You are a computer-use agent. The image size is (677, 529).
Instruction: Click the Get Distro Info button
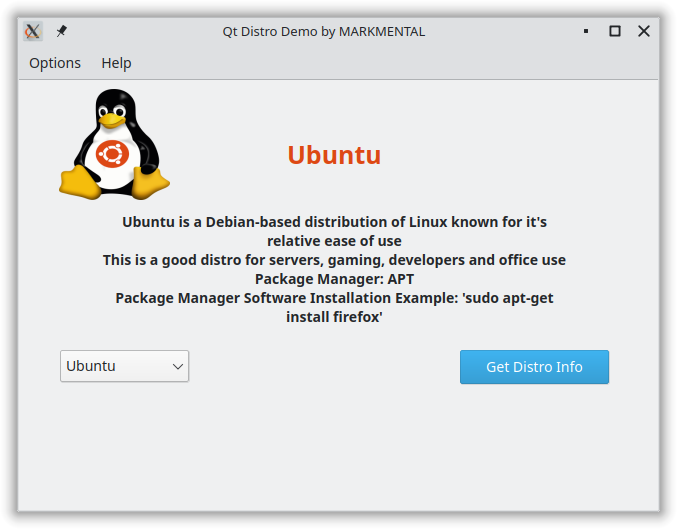click(x=534, y=367)
